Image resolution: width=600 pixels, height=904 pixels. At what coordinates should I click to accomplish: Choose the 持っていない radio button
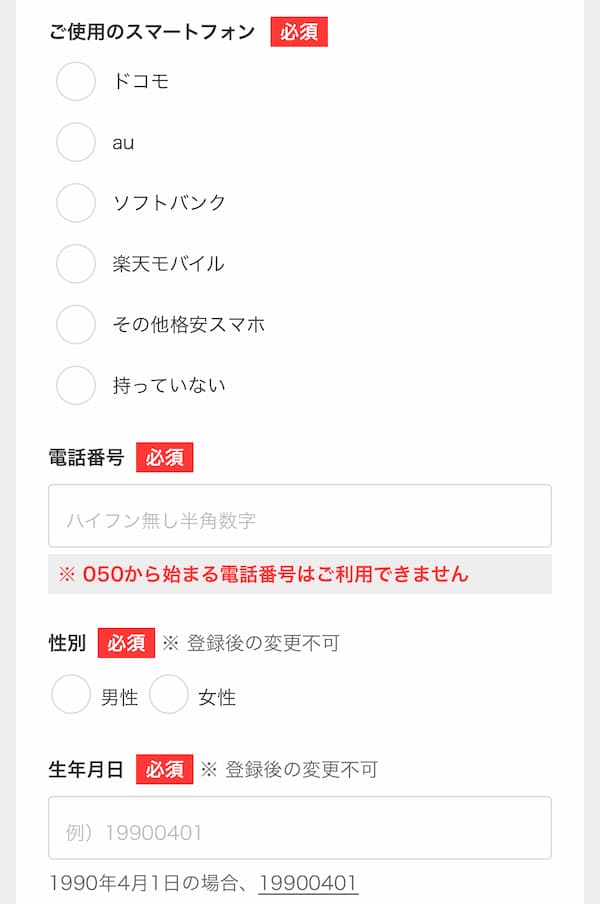tap(76, 385)
